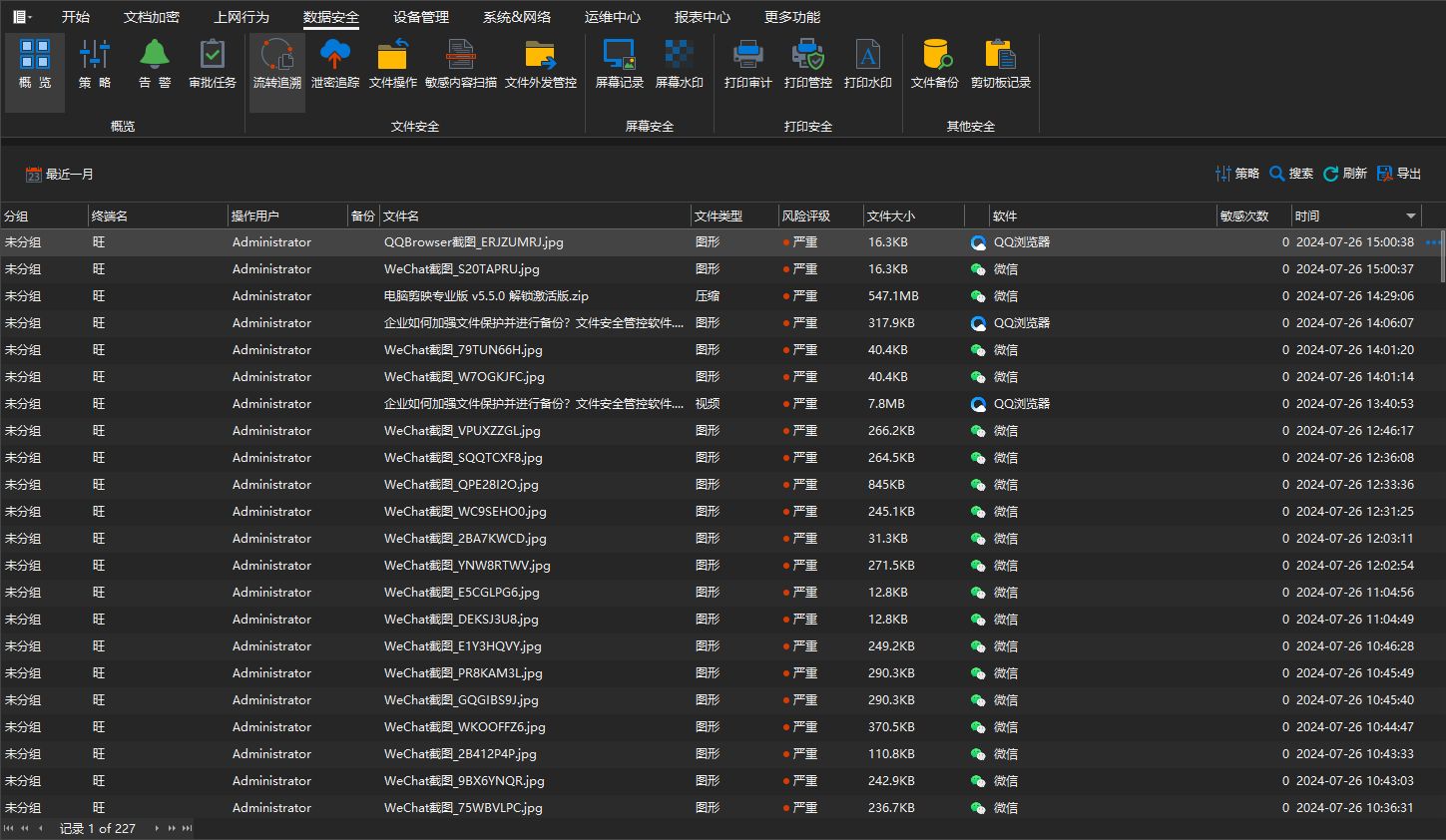Click the timestamp 2024-07-26 12:33:36
The height and width of the screenshot is (840, 1446).
click(1355, 485)
